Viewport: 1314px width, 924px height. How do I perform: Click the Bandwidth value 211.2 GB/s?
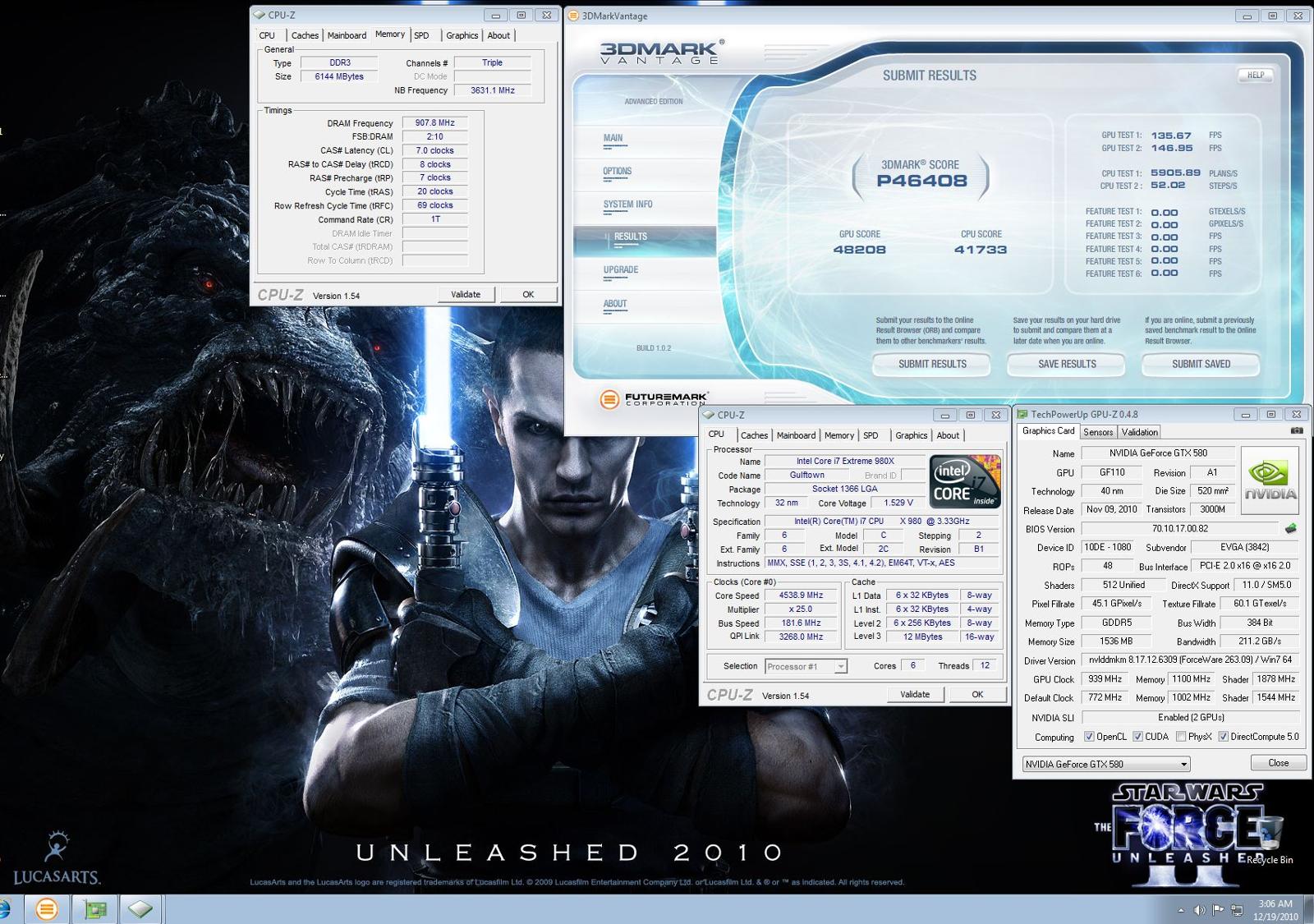[x=1259, y=641]
